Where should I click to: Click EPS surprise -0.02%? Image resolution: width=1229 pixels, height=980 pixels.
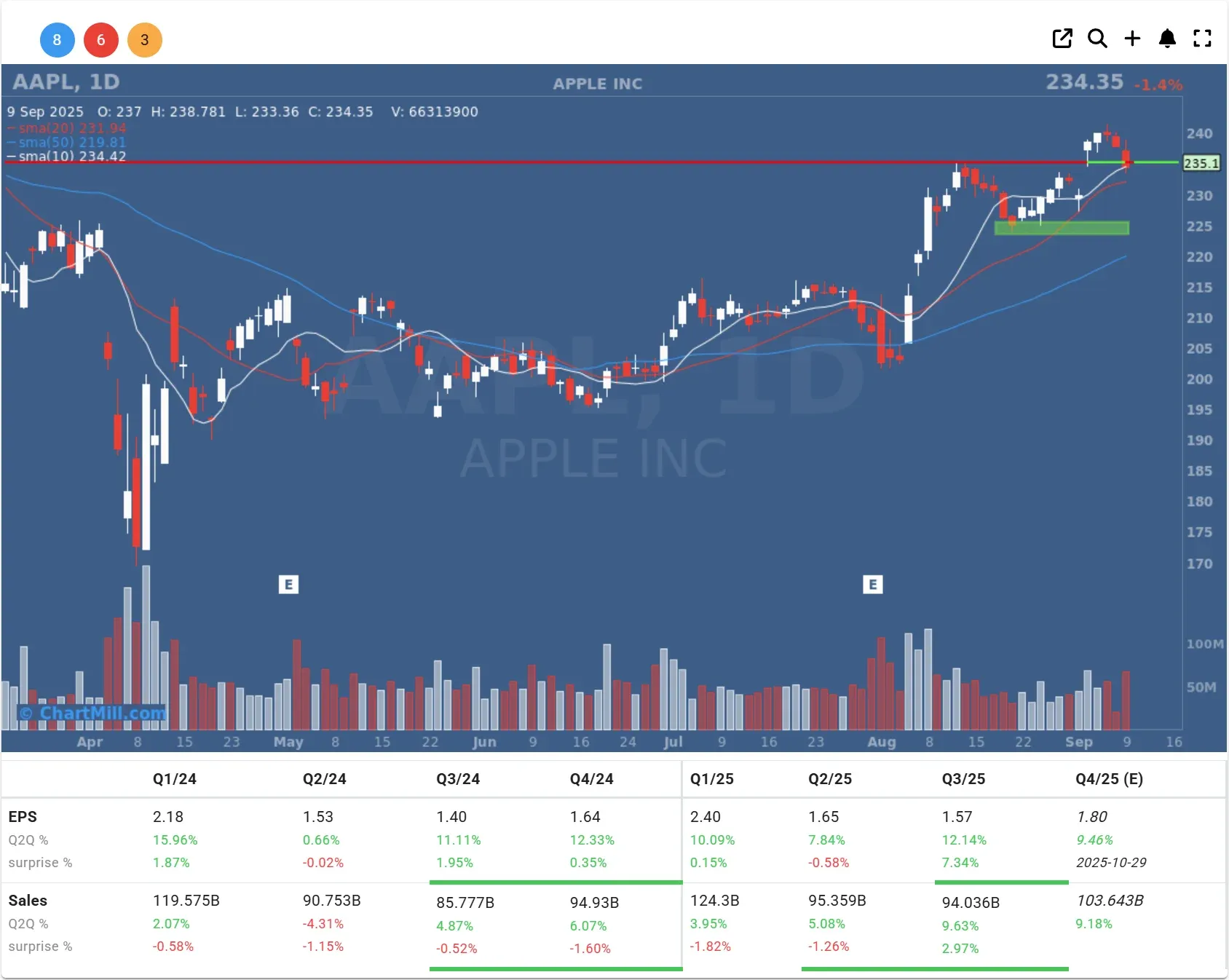click(x=323, y=863)
